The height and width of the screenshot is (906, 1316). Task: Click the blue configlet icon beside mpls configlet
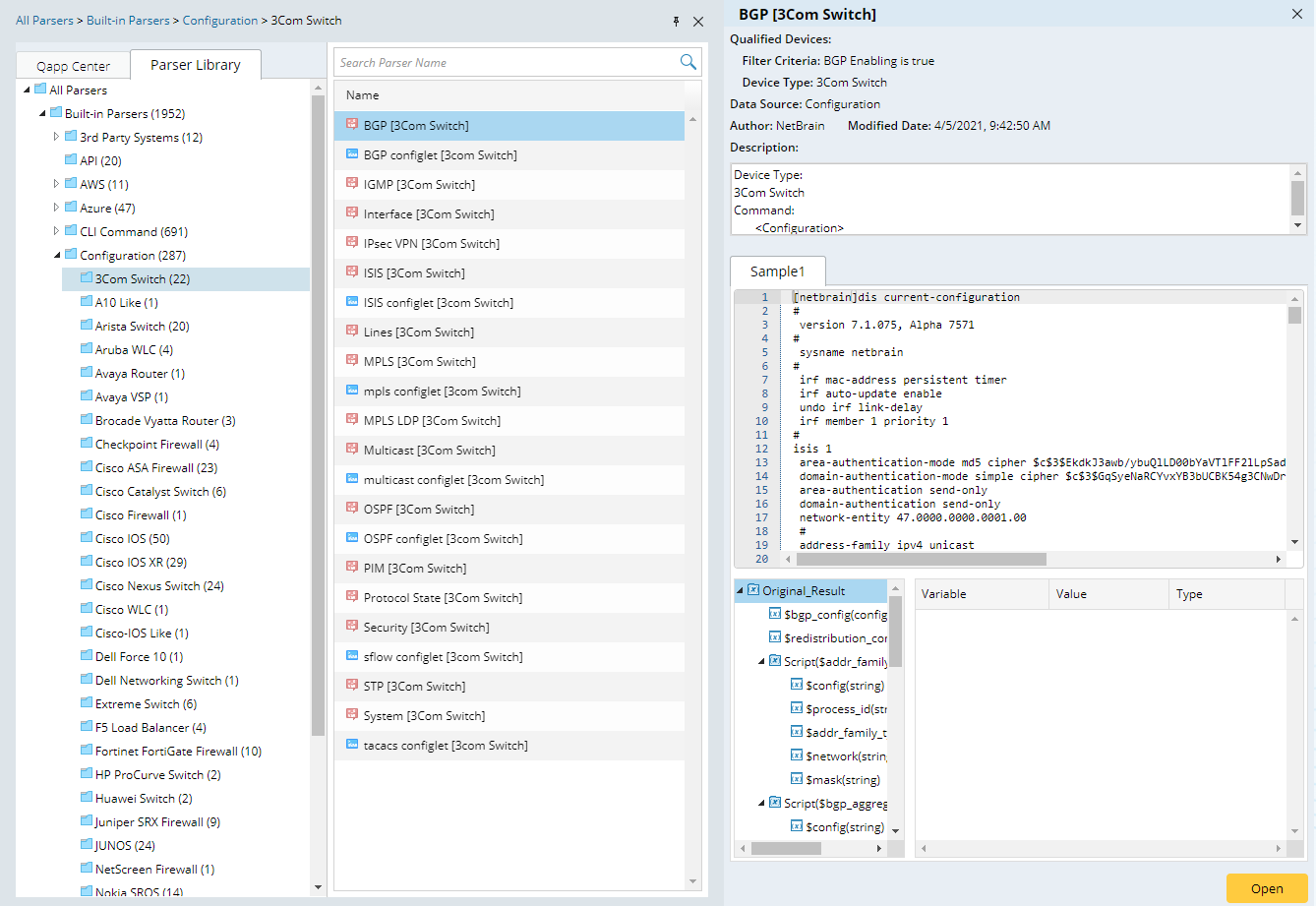[x=353, y=391]
